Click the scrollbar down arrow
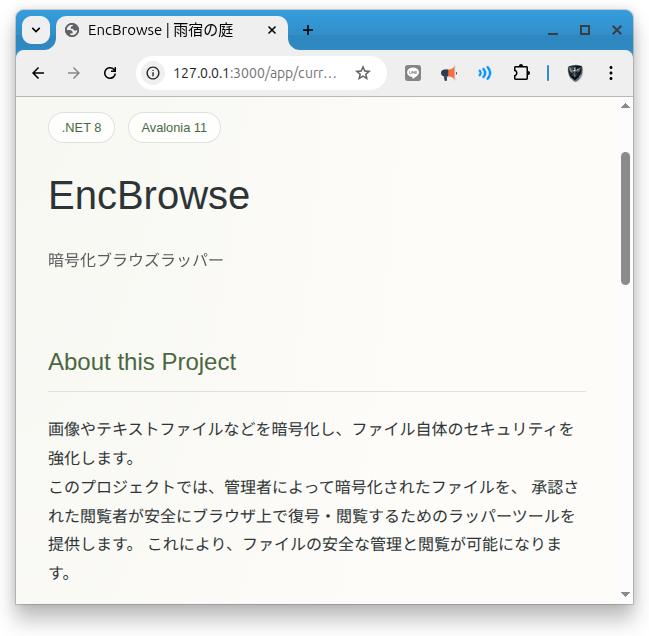649x636 pixels. coord(625,594)
